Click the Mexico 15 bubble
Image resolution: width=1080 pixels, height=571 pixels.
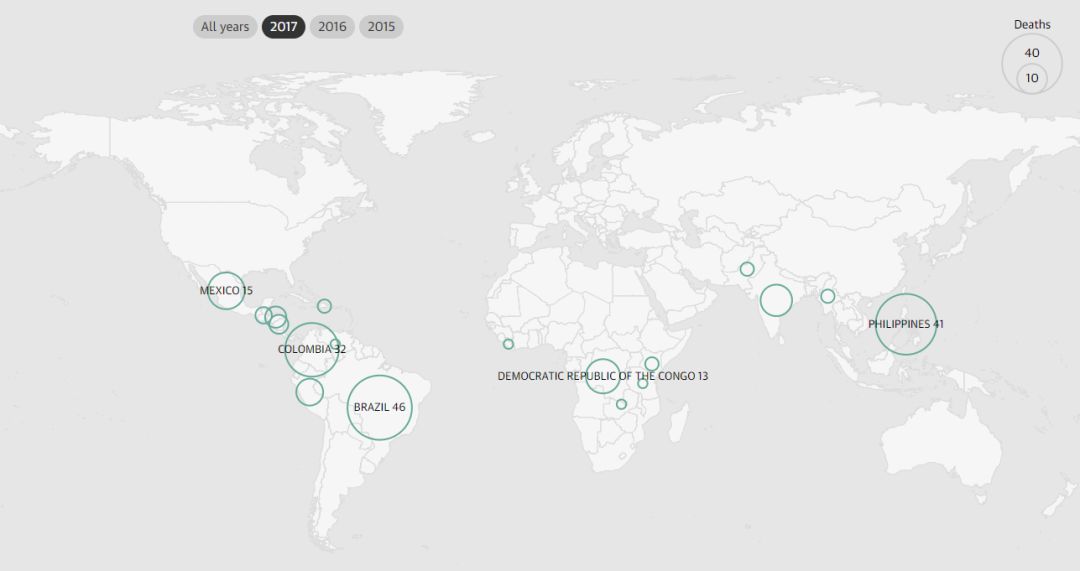[x=226, y=291]
